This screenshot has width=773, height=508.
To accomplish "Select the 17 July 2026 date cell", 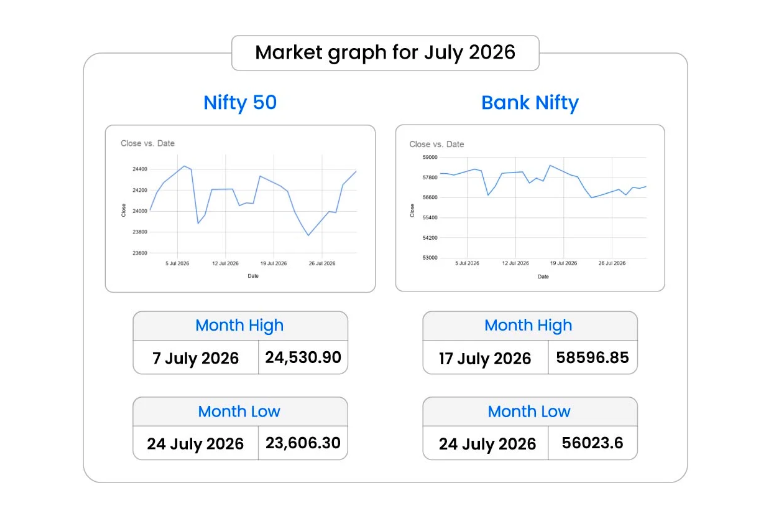I will (x=485, y=358).
